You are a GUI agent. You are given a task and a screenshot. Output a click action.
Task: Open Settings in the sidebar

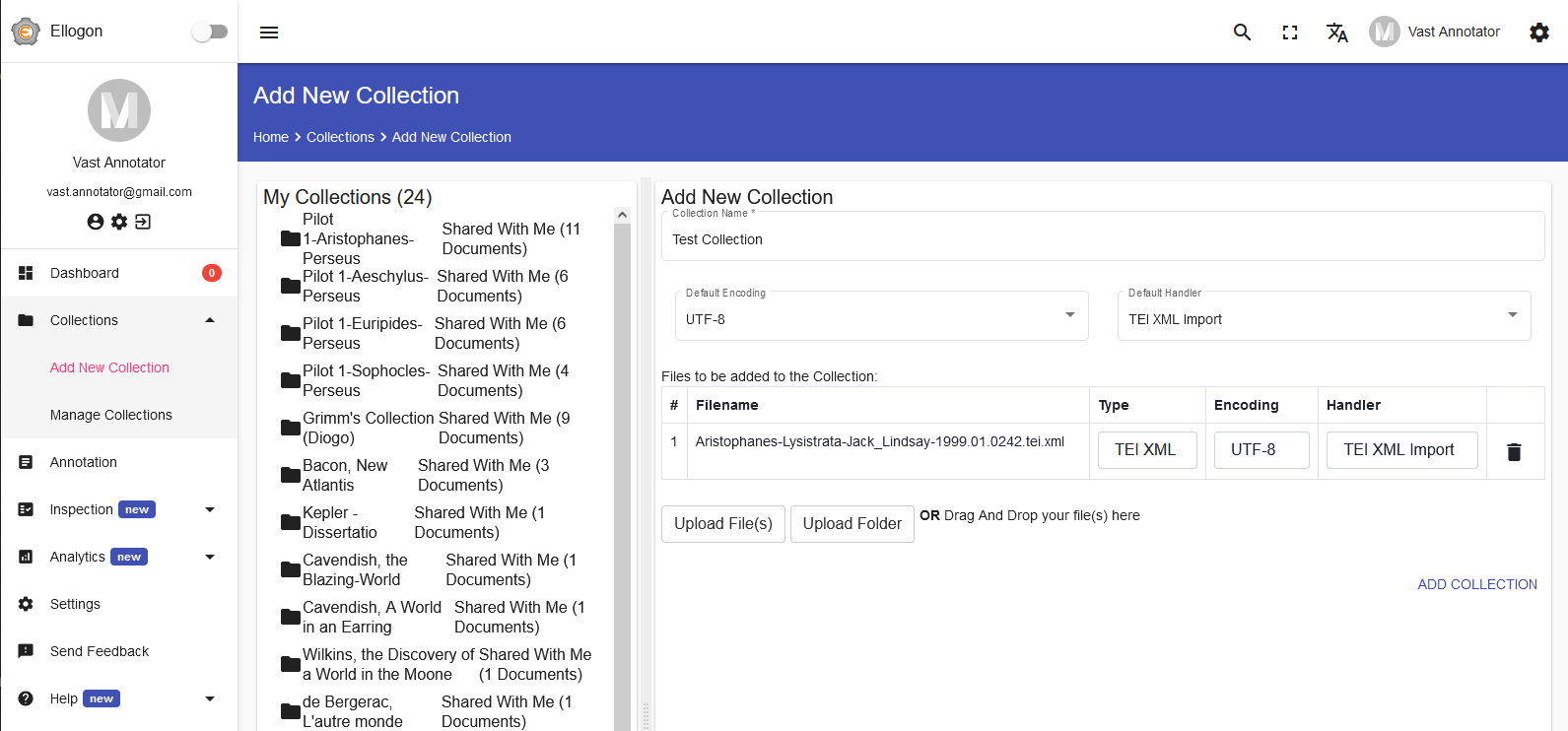click(119, 604)
